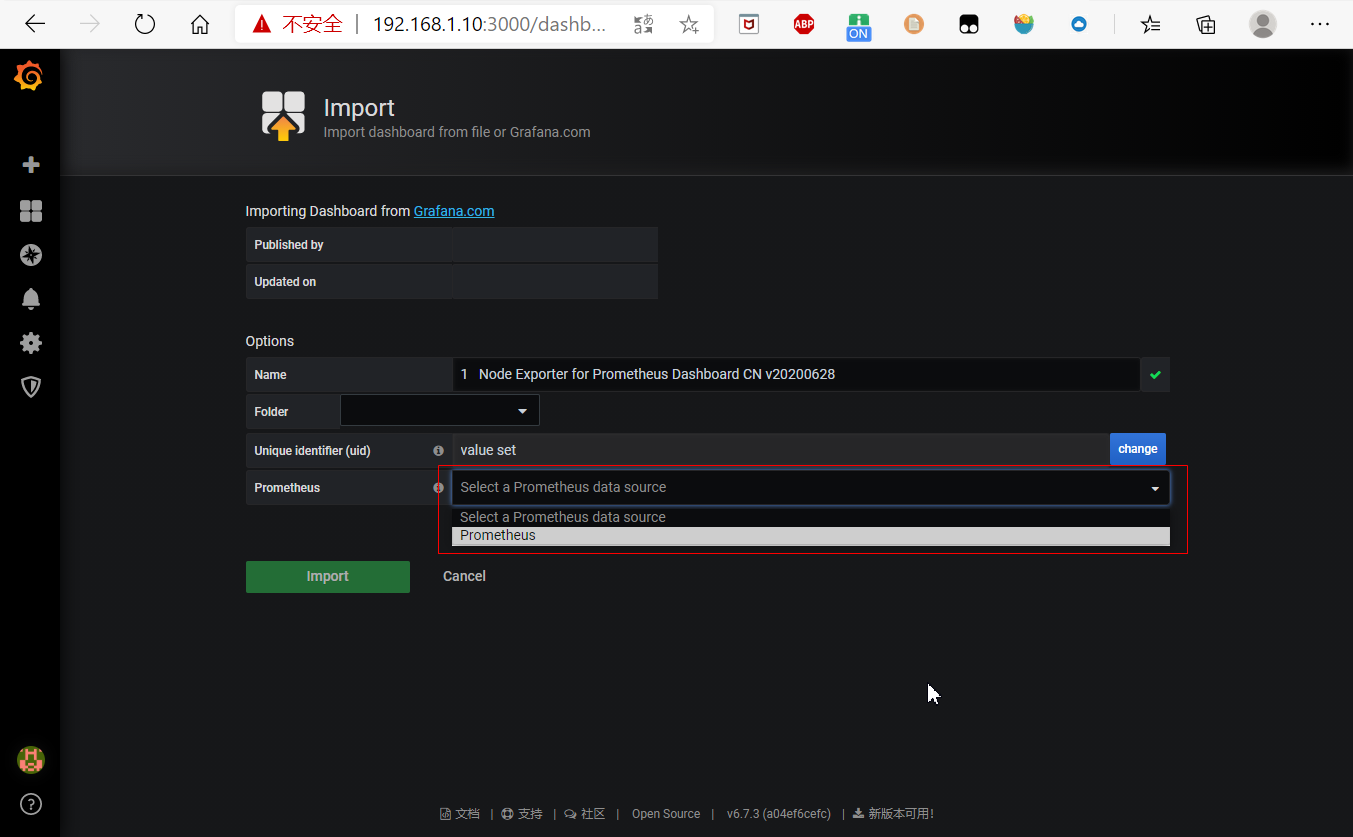This screenshot has height=837, width=1353.
Task: Open the 支持 footer link
Action: tap(522, 814)
